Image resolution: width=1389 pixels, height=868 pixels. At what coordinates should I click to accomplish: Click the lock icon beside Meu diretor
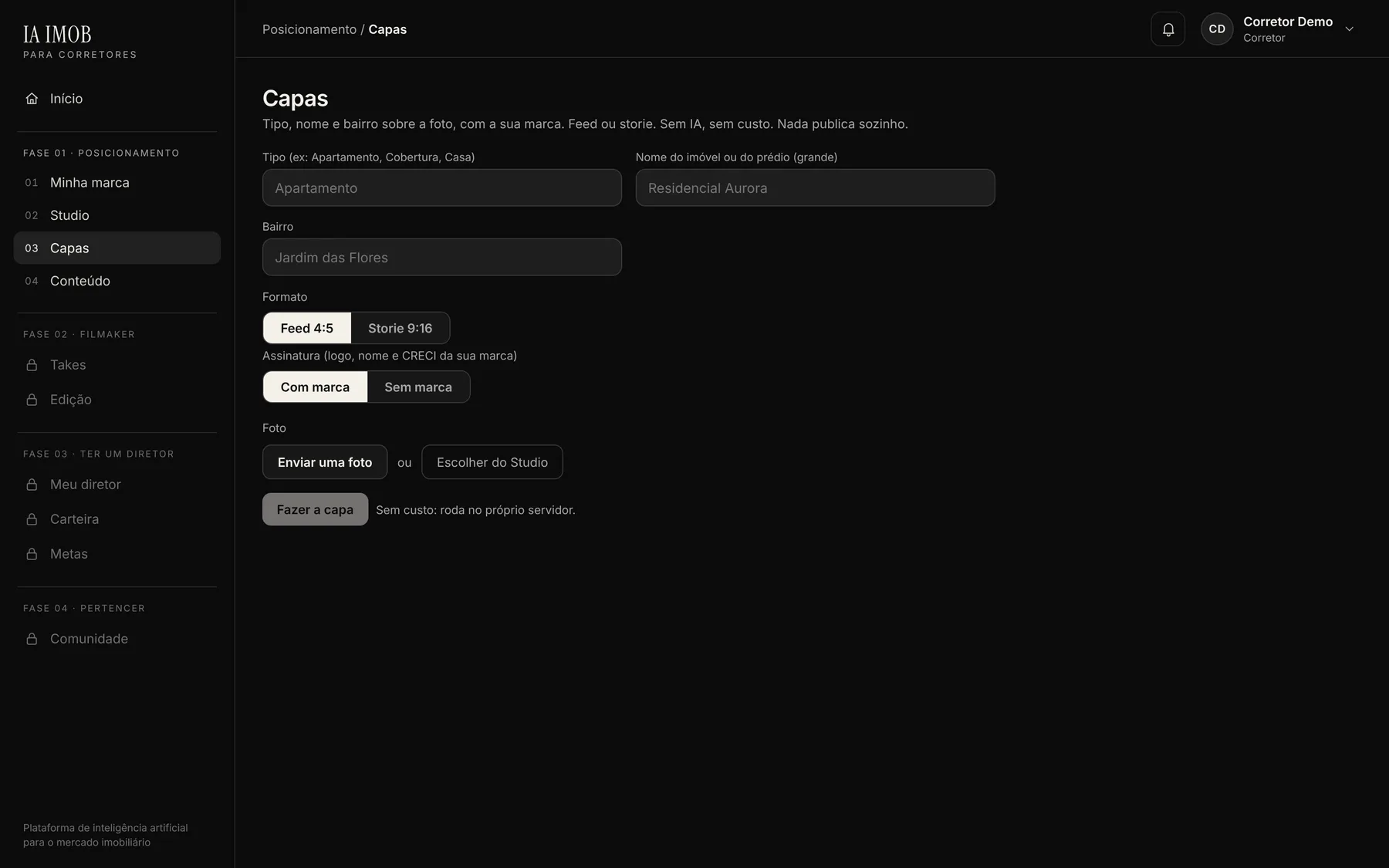coord(32,485)
